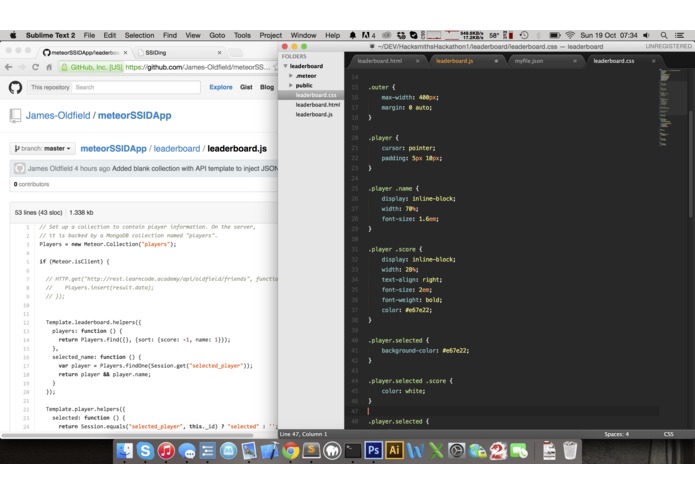
Task: Click the GitHub search field
Action: click(137, 87)
